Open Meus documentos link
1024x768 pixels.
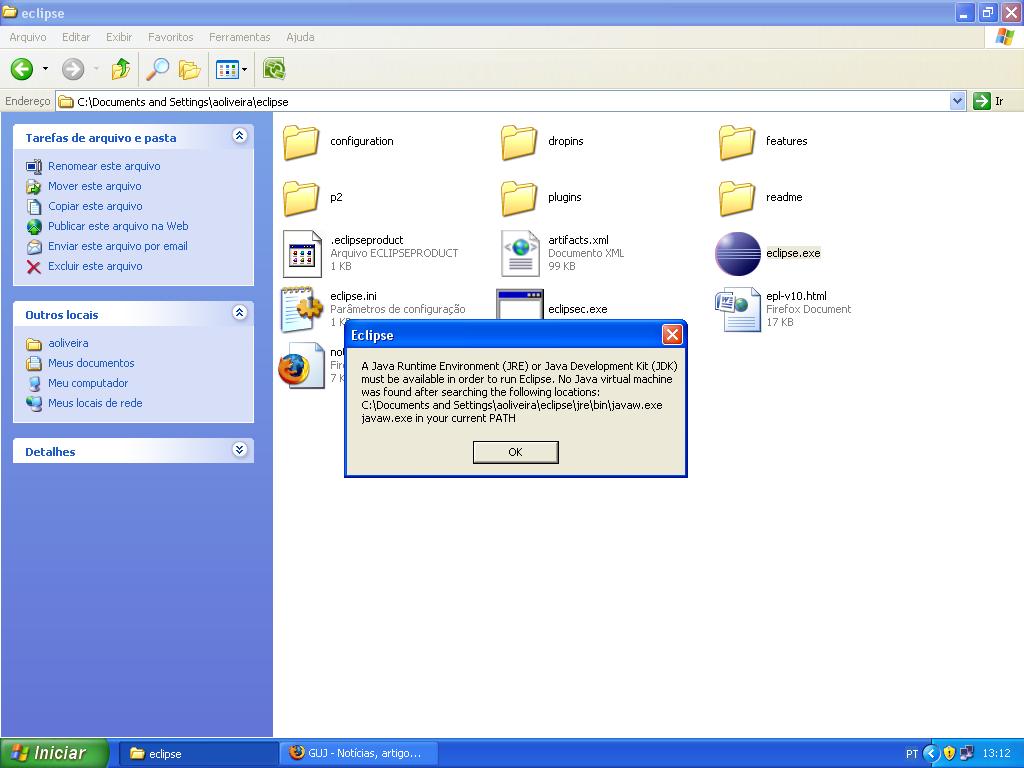91,363
